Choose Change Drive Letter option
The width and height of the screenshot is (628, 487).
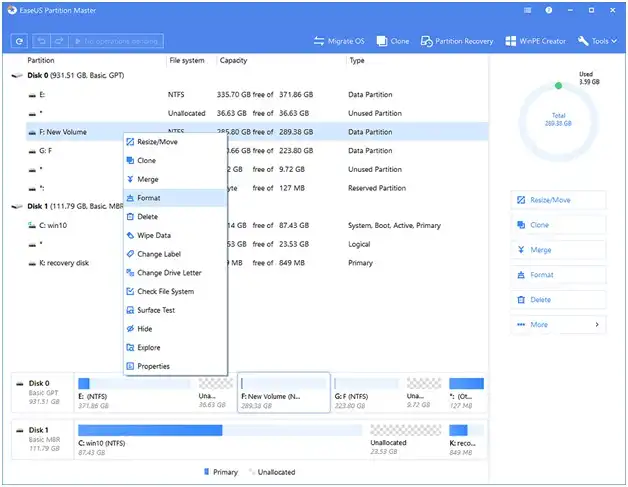pos(175,273)
